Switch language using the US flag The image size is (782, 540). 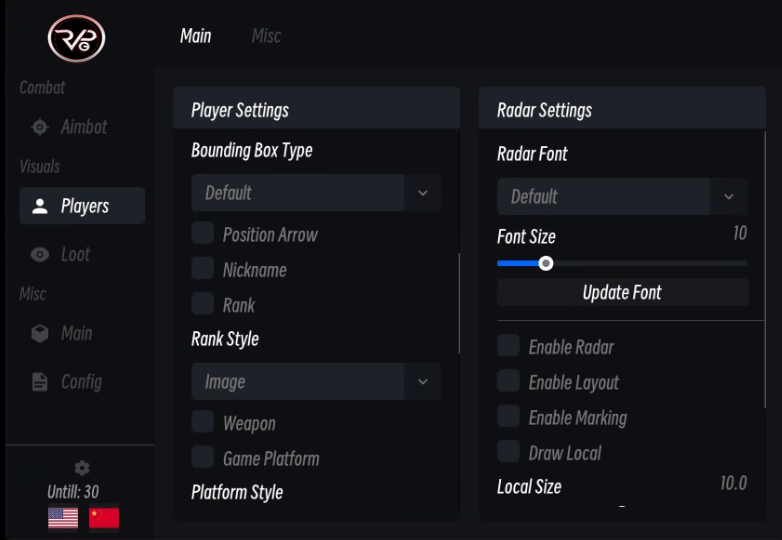(x=63, y=518)
